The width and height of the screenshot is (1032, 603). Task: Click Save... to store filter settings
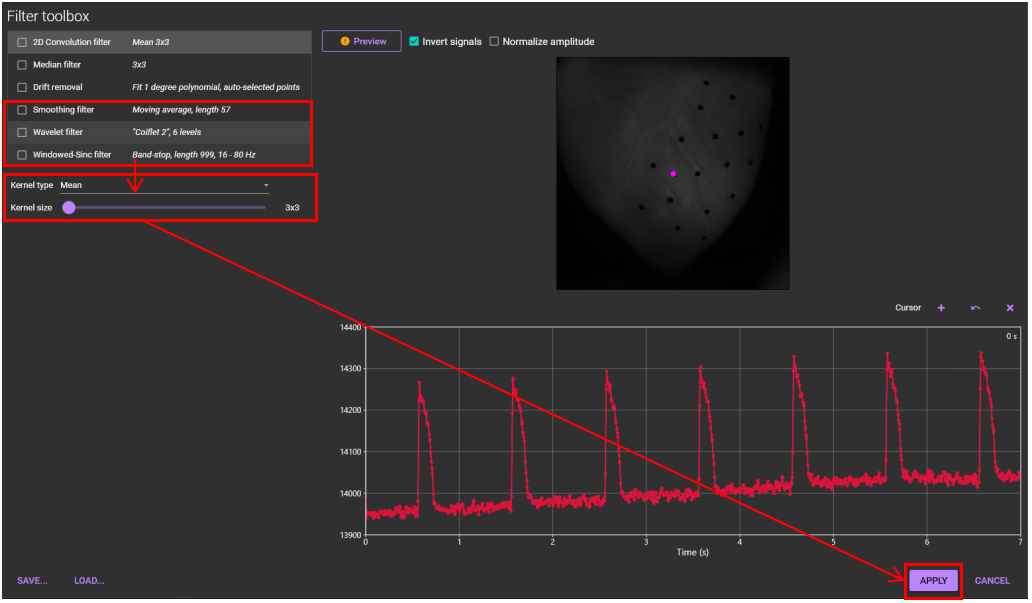click(x=32, y=581)
